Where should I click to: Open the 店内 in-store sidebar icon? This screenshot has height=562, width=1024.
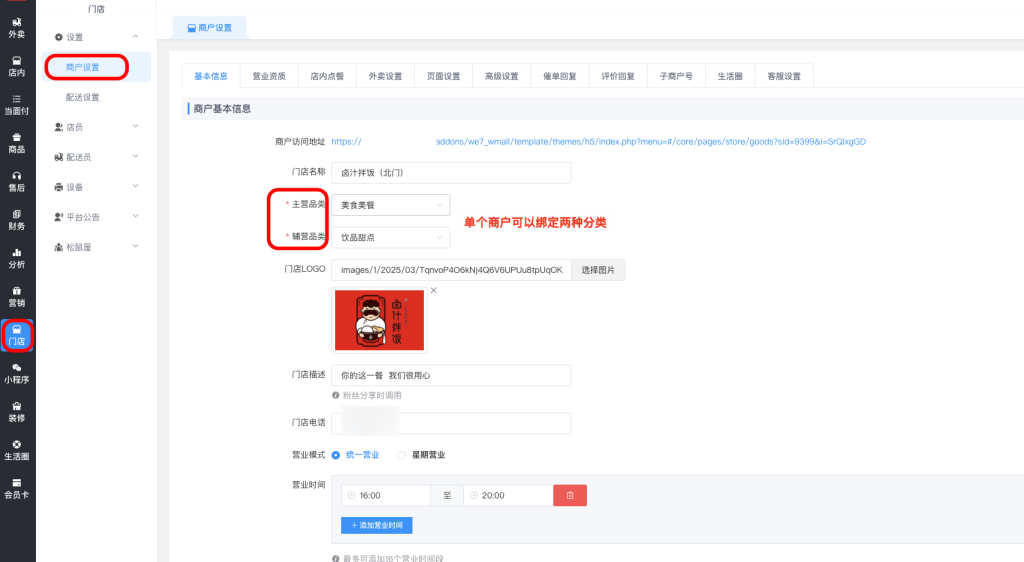[17, 66]
